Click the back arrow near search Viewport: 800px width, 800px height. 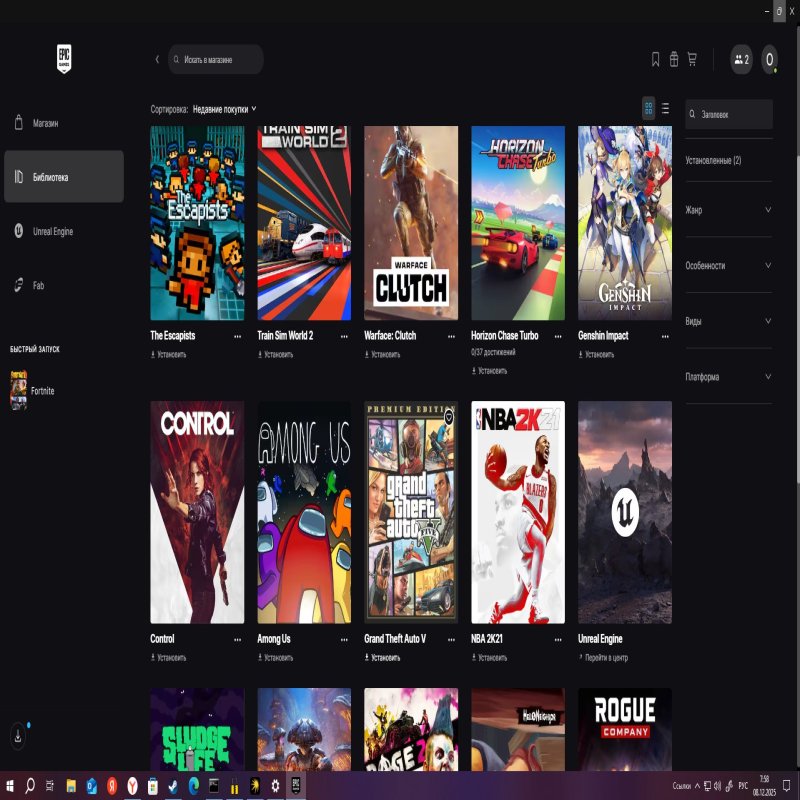point(157,60)
